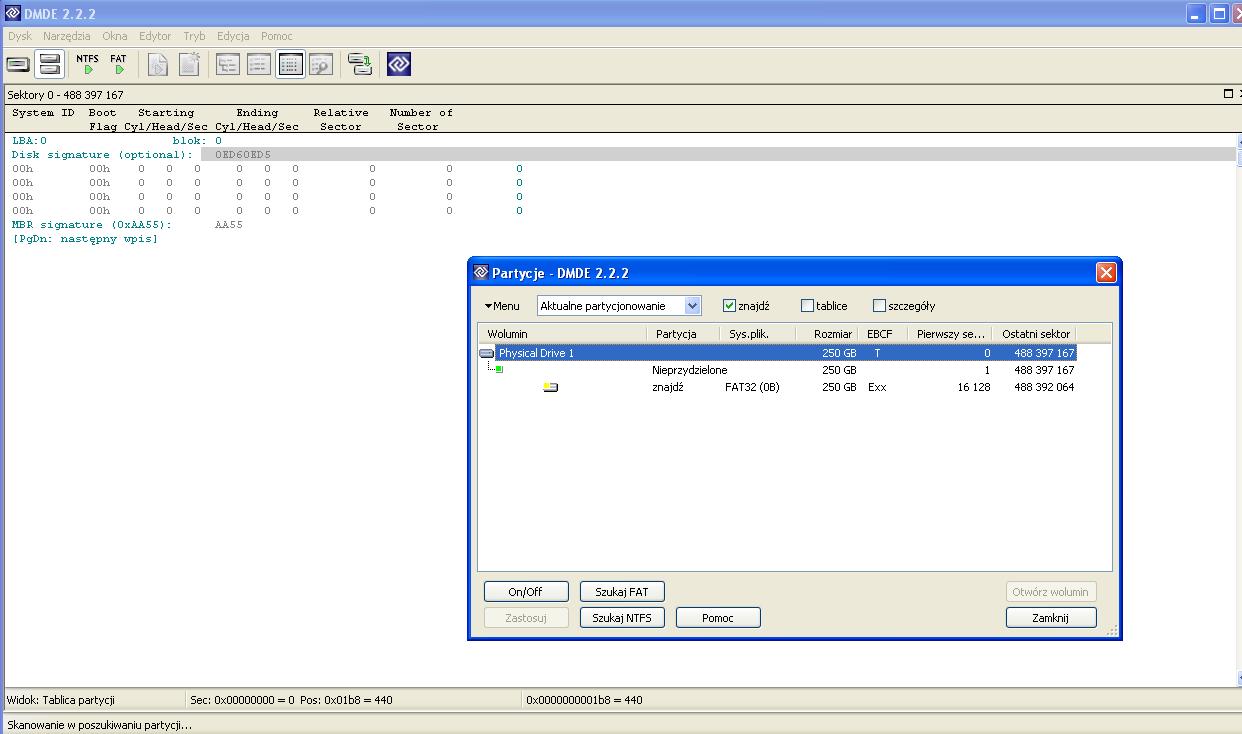Sort by the Sys.plik. column header
1242x734 pixels.
click(x=758, y=334)
